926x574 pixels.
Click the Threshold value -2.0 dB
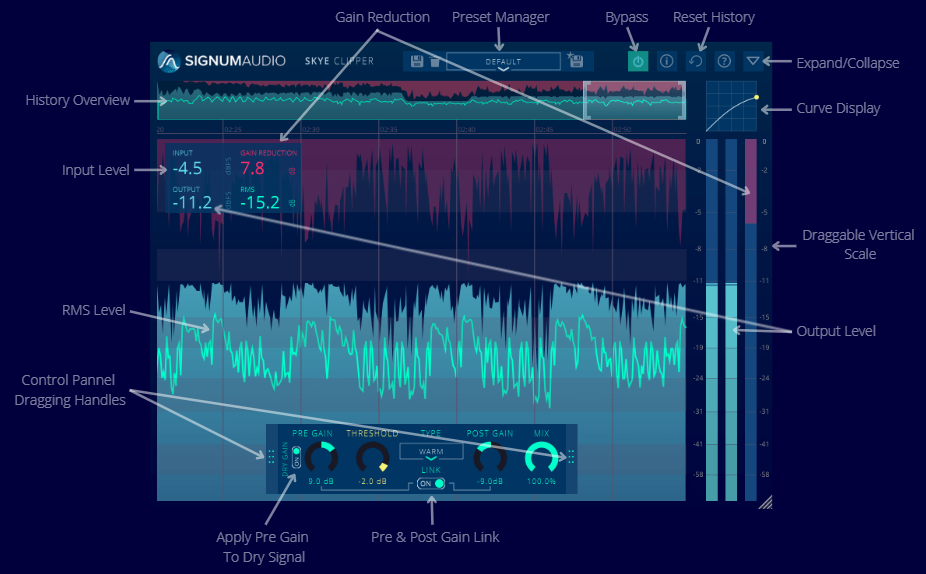pyautogui.click(x=373, y=481)
